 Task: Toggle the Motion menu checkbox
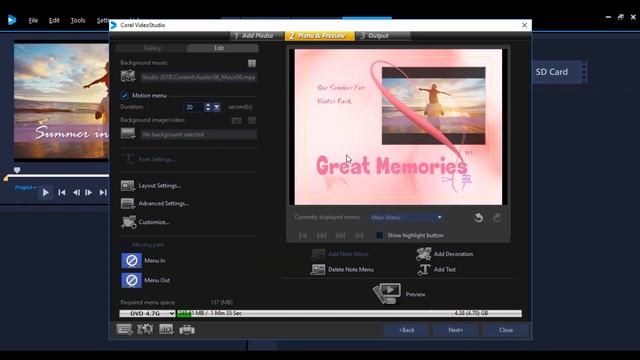click(124, 96)
